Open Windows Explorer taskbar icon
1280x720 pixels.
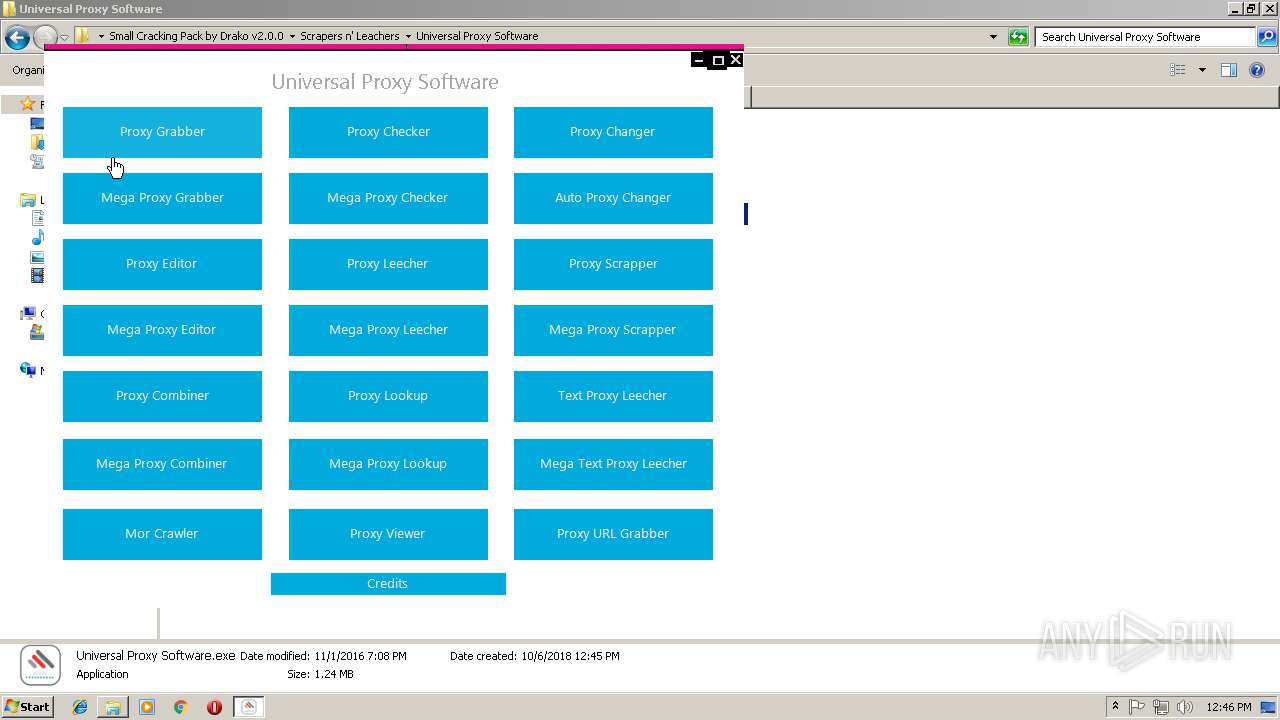point(113,707)
